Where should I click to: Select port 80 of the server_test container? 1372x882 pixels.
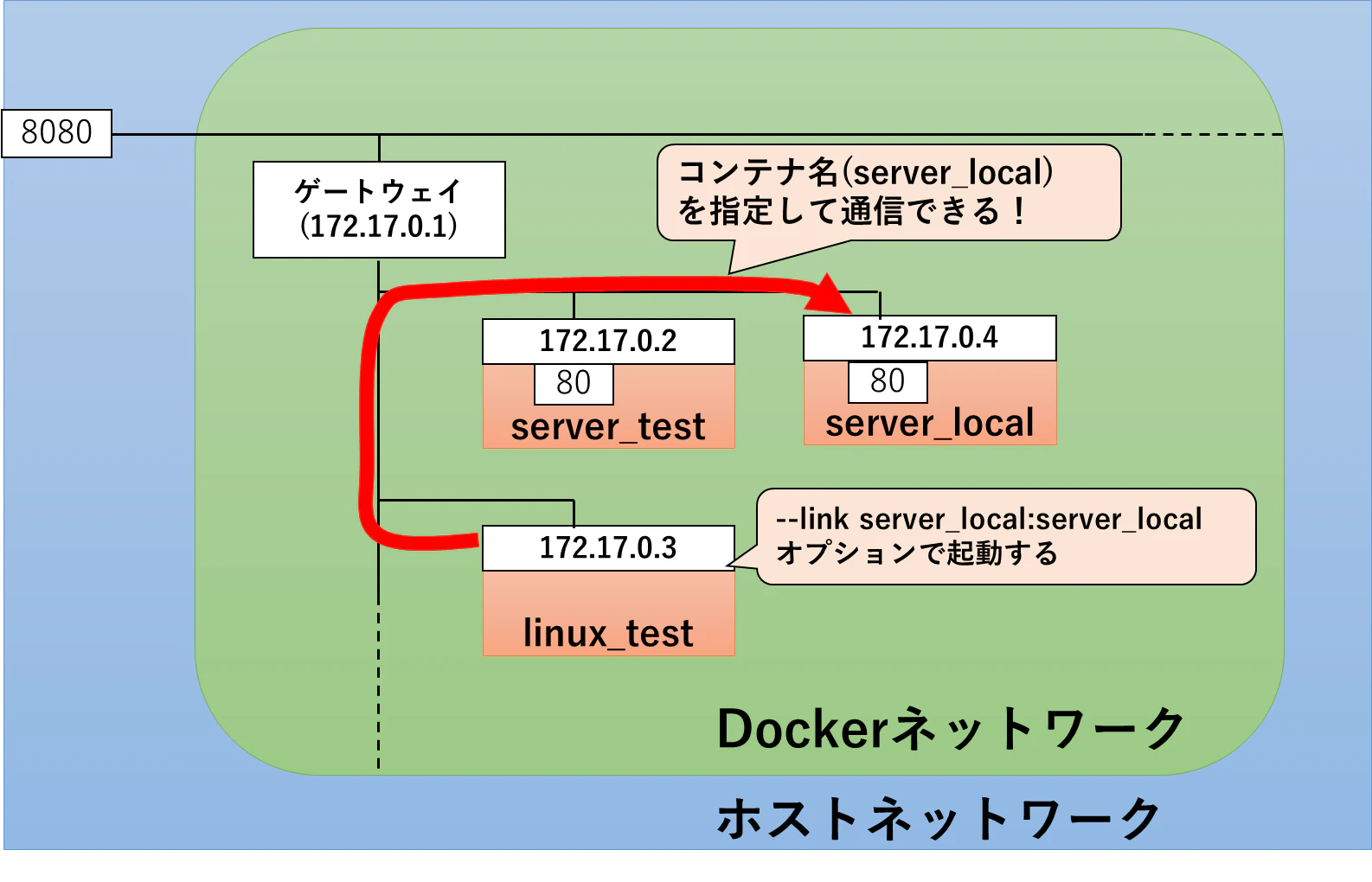[x=574, y=383]
